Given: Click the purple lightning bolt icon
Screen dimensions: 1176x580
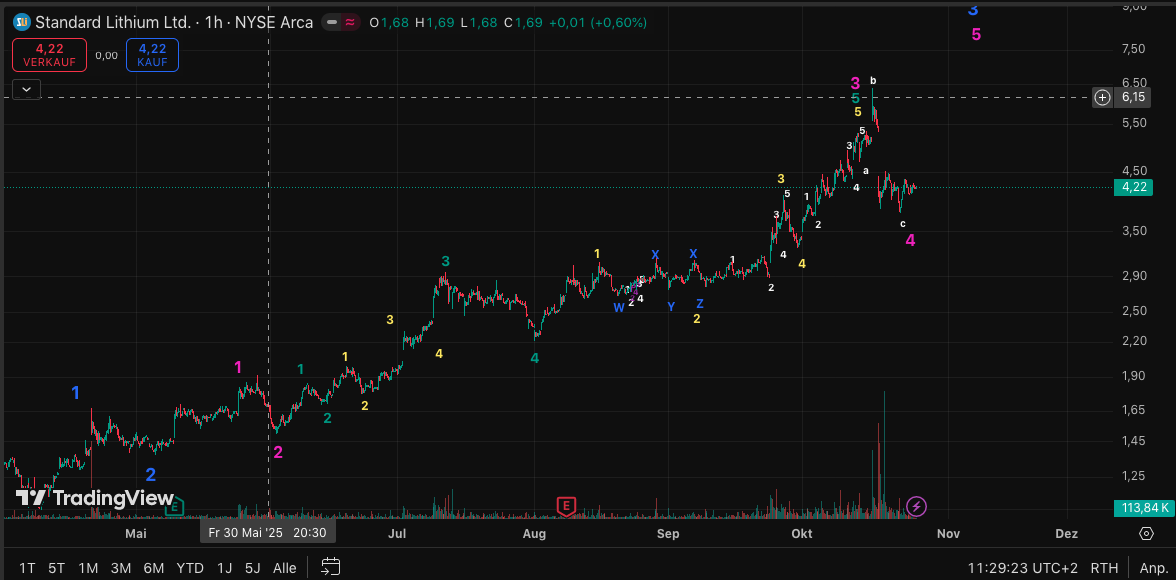Looking at the screenshot, I should click(x=916, y=507).
